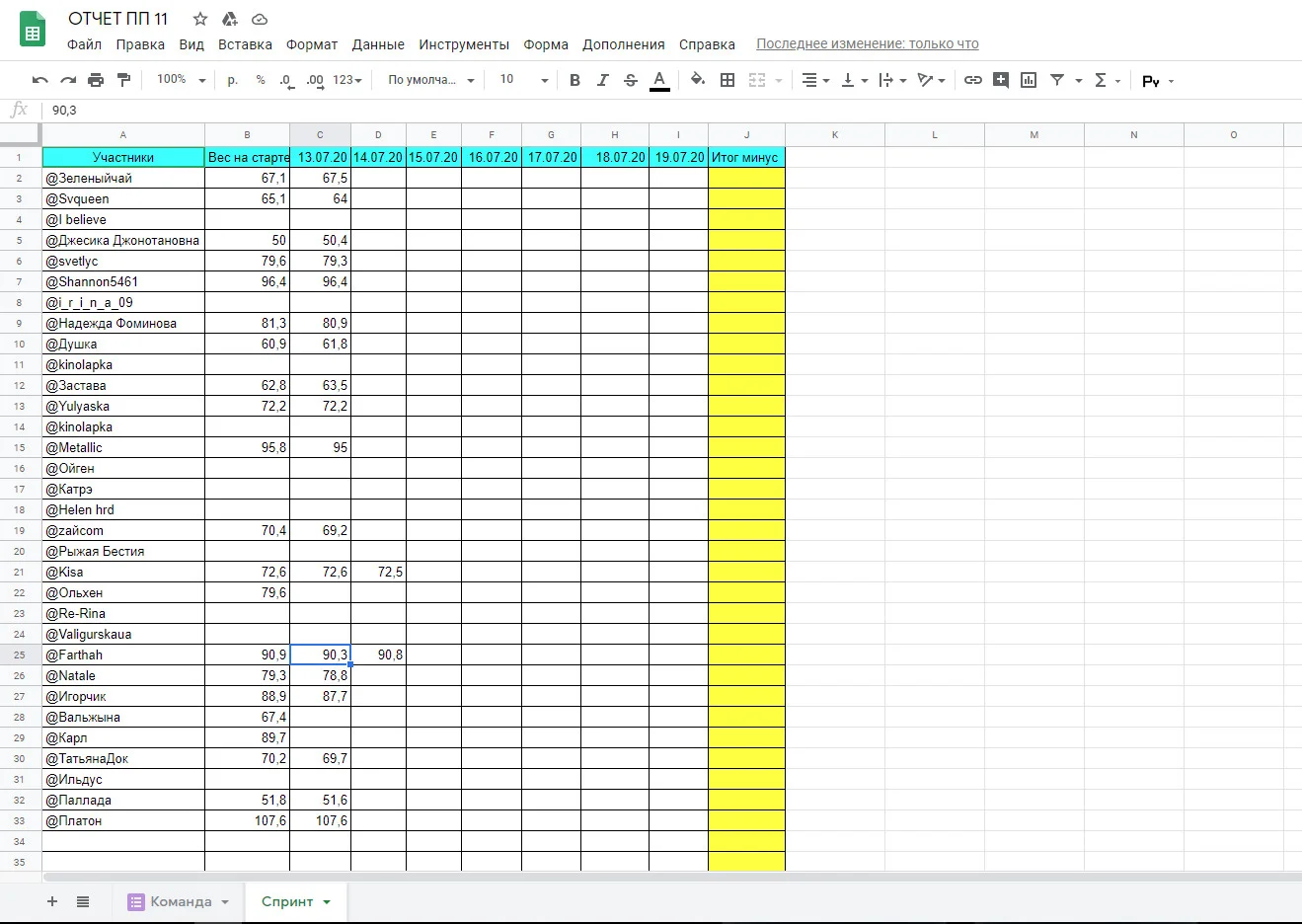Activate the paint format tool
Viewport: 1302px width, 924px height.
(123, 80)
